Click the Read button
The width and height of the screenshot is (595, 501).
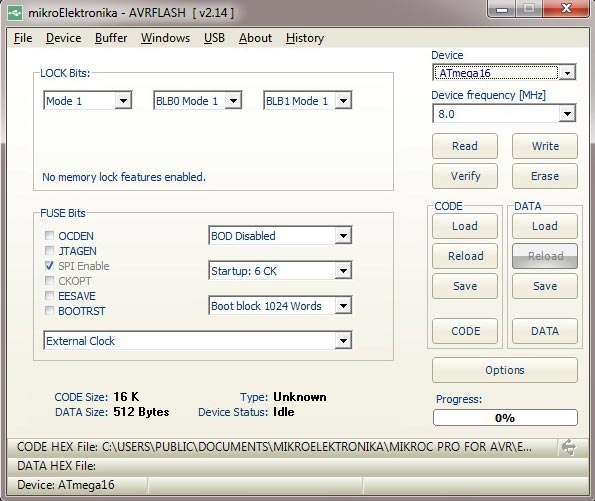coord(465,146)
